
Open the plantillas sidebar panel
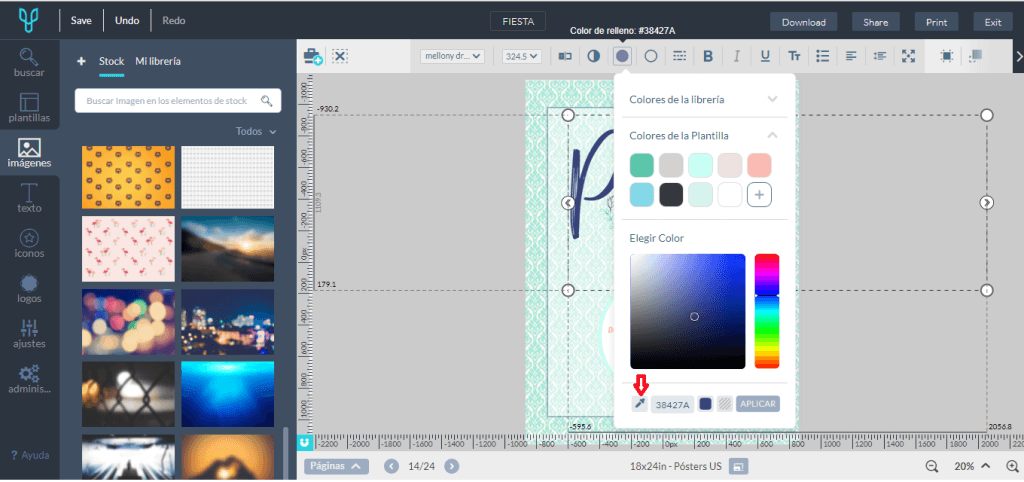coord(29,108)
